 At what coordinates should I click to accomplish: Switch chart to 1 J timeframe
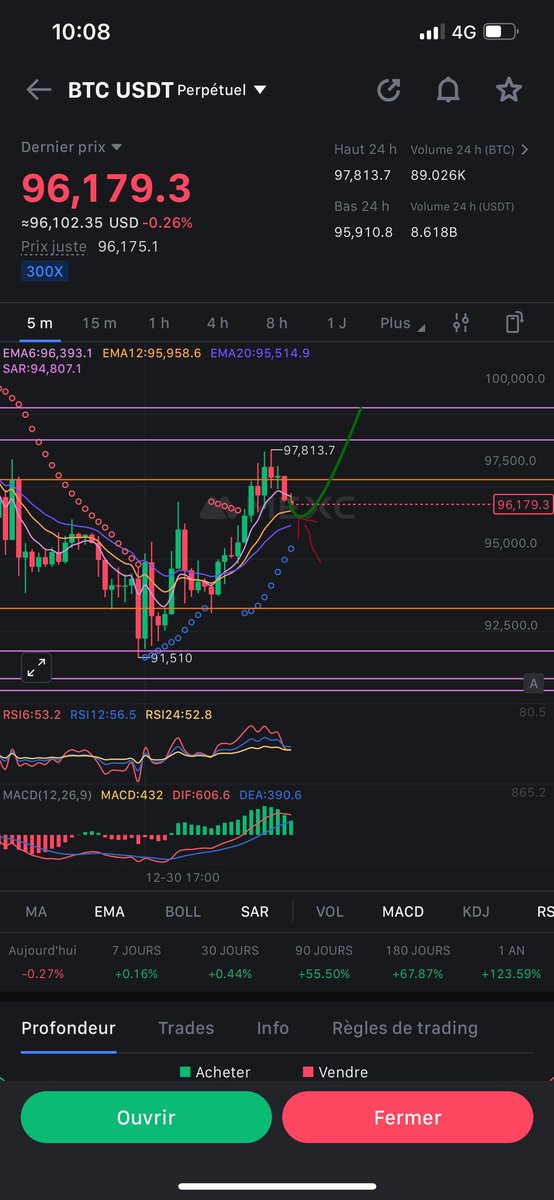point(337,323)
